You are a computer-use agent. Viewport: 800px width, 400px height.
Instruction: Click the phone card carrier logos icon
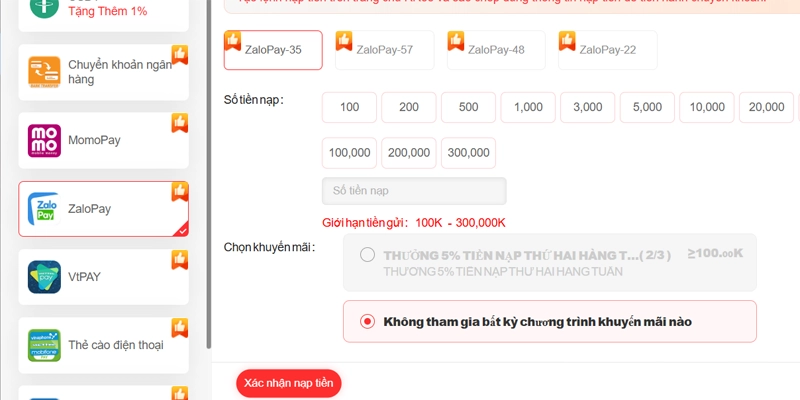click(44, 345)
